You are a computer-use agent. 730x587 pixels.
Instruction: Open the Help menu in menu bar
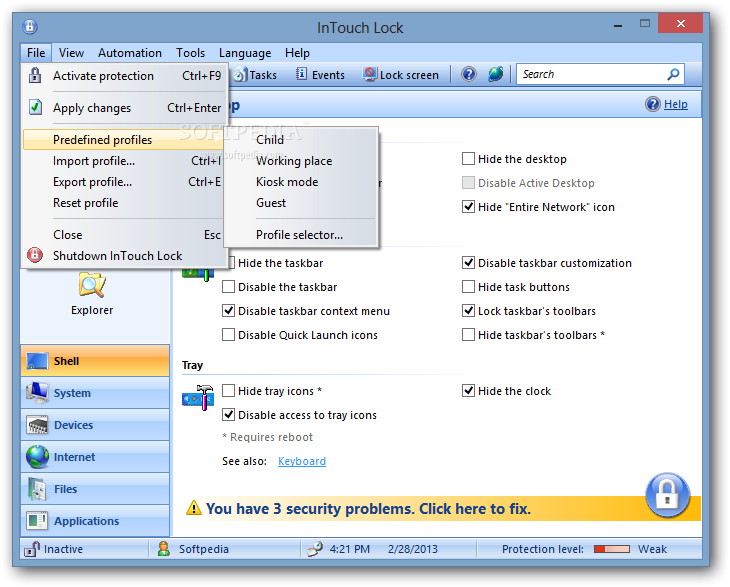[297, 53]
